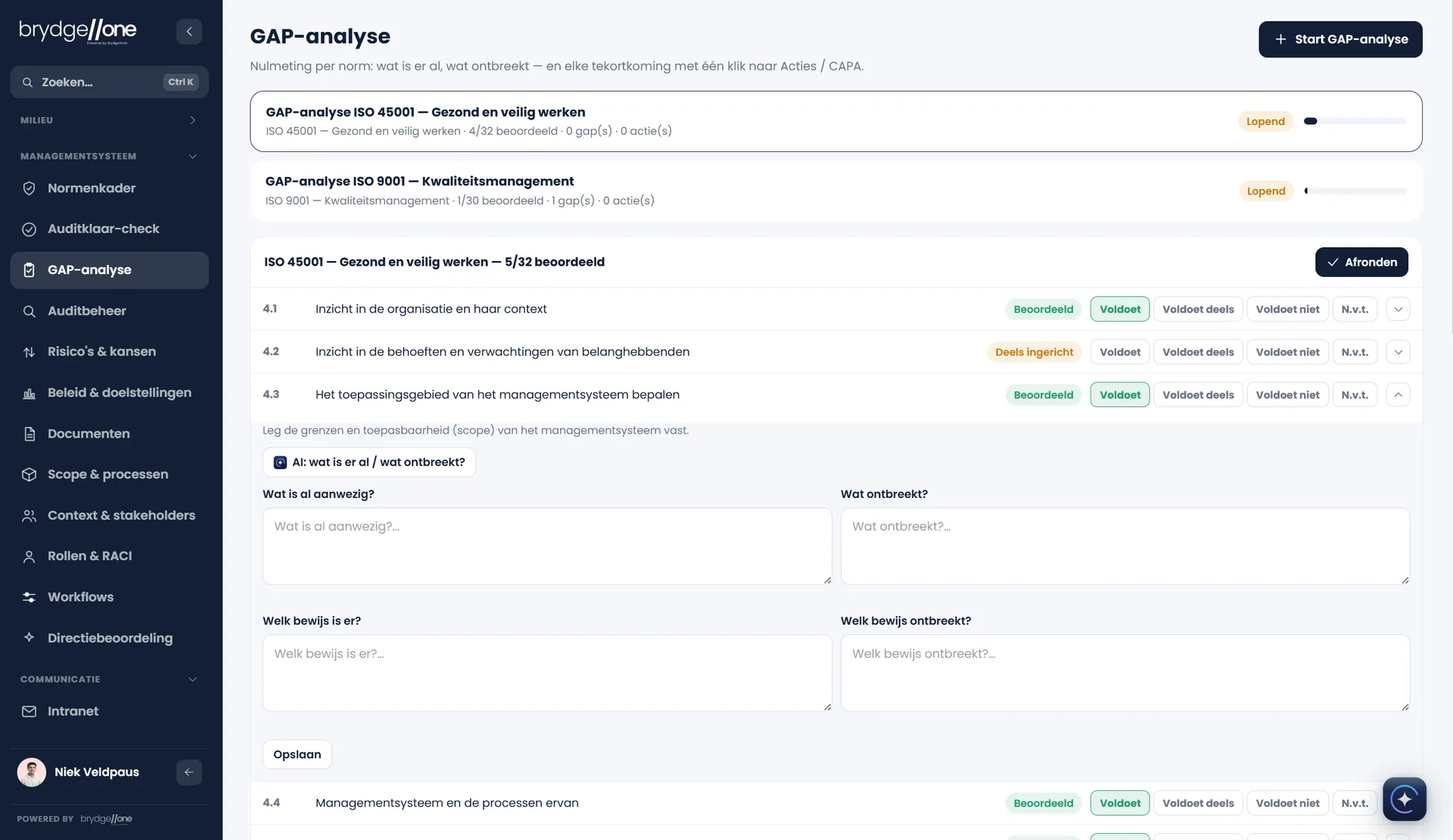Collapse the sidebar with the chevron button
This screenshot has width=1453, height=840.
tap(189, 31)
